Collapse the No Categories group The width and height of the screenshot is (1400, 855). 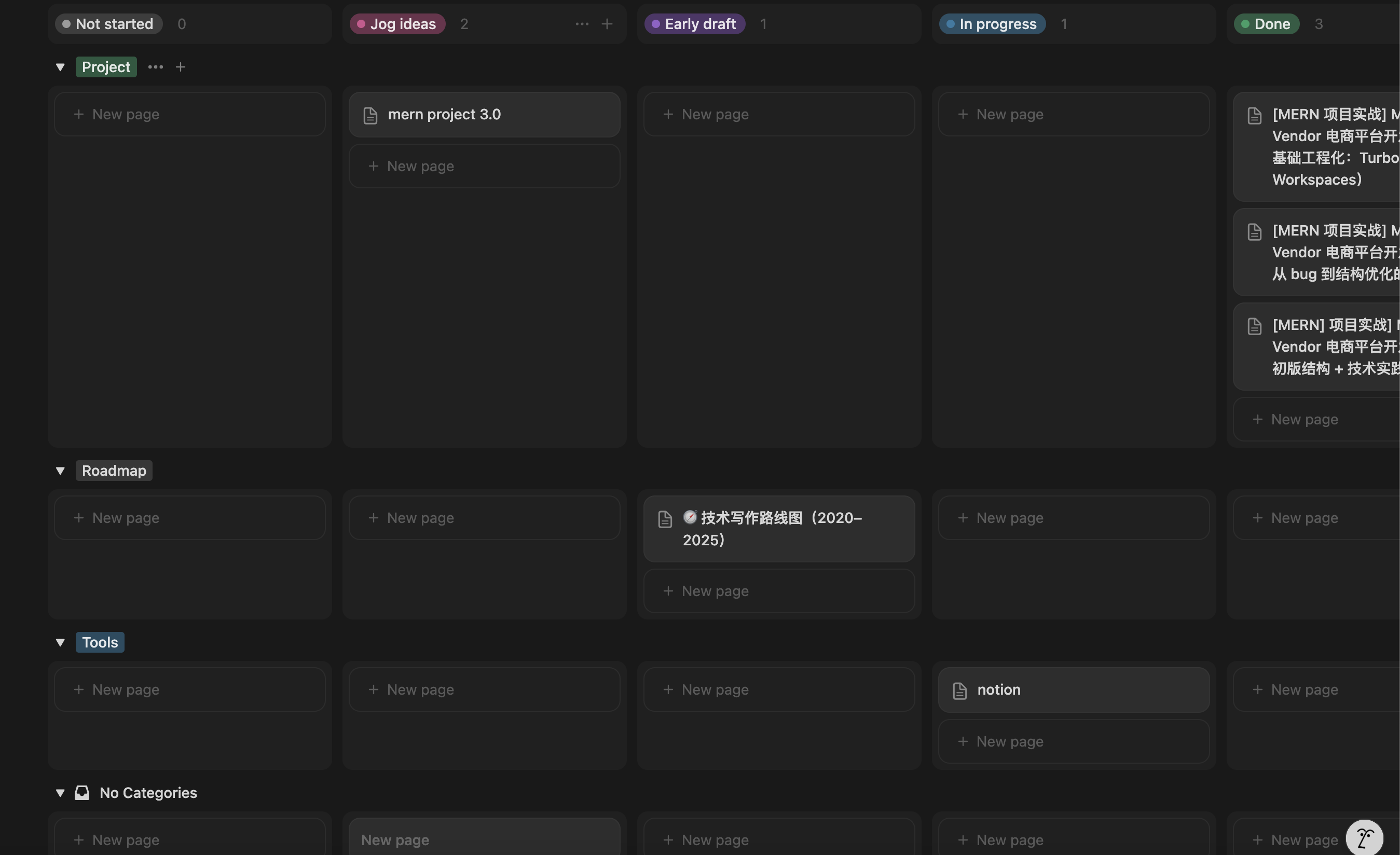60,793
